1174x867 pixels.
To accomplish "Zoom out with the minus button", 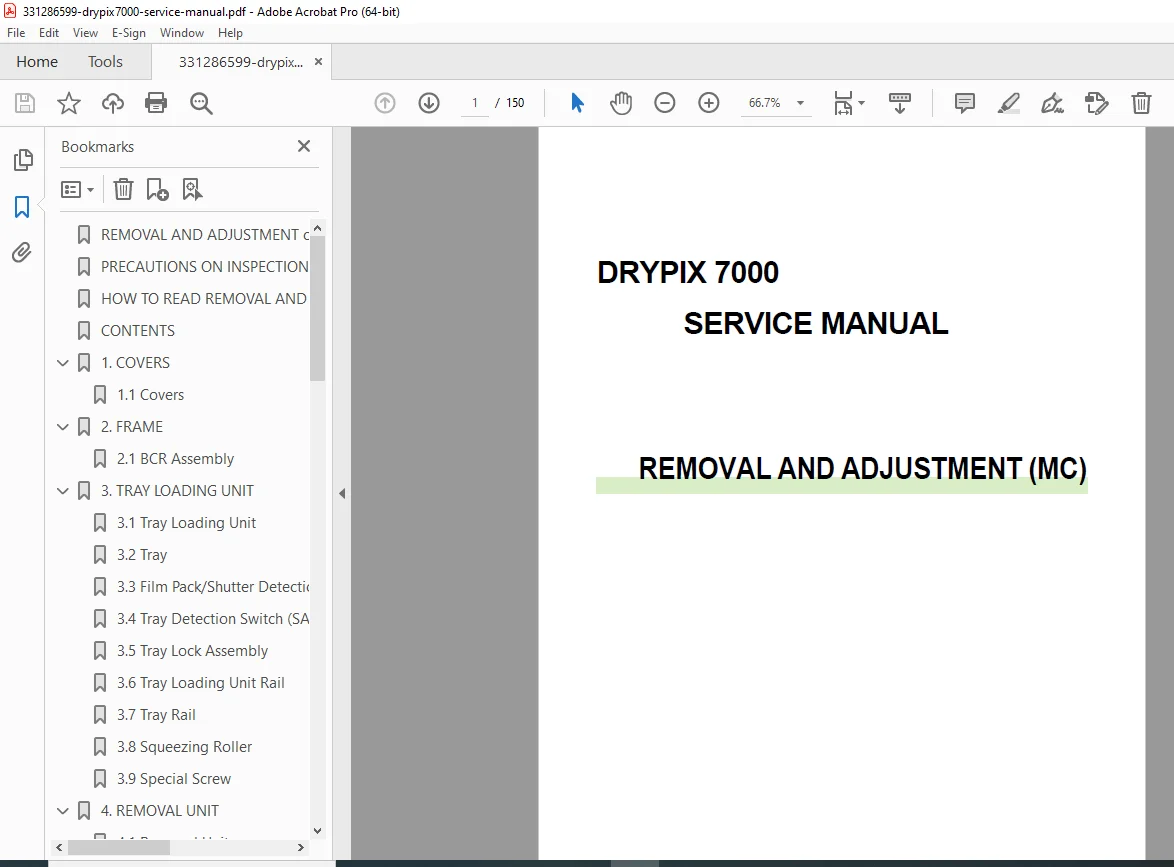I will pyautogui.click(x=665, y=103).
